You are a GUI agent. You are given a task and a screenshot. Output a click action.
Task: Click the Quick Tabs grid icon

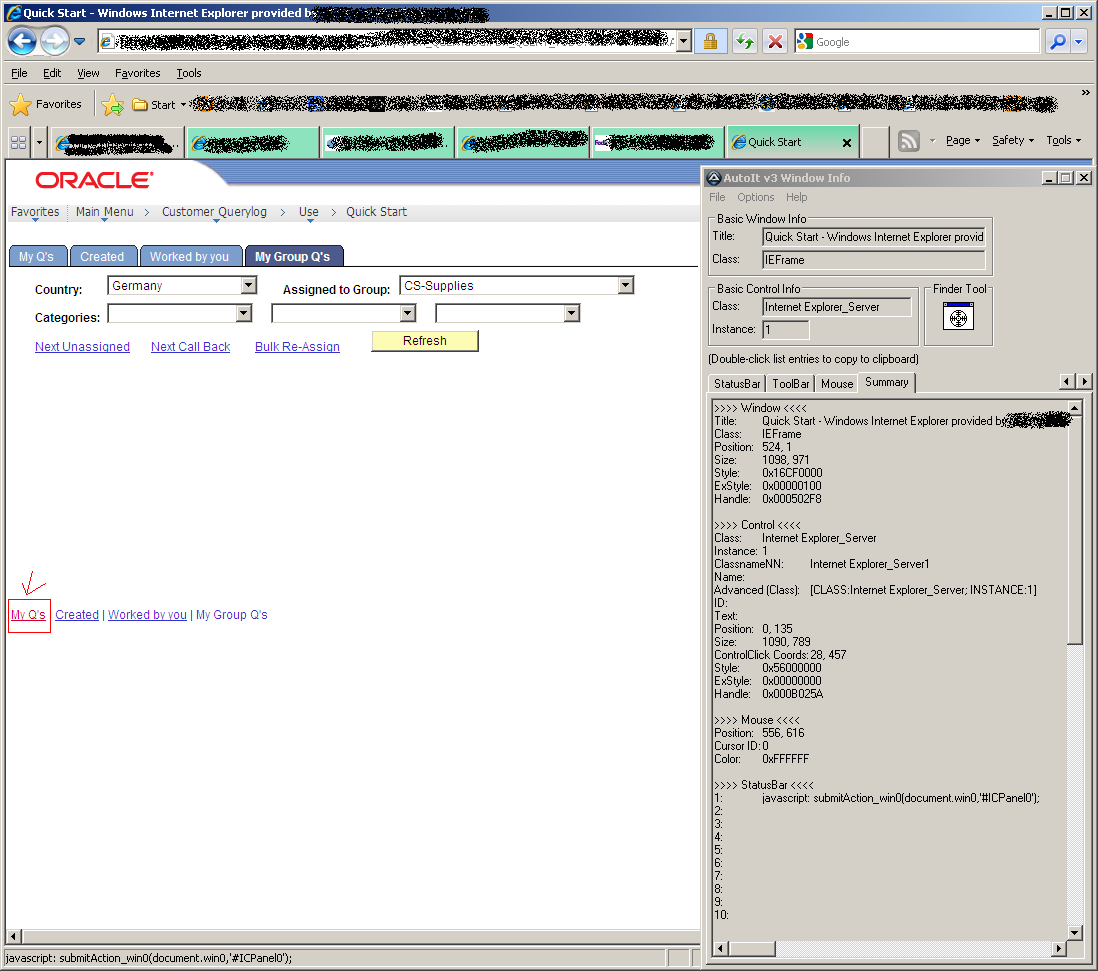tap(18, 141)
